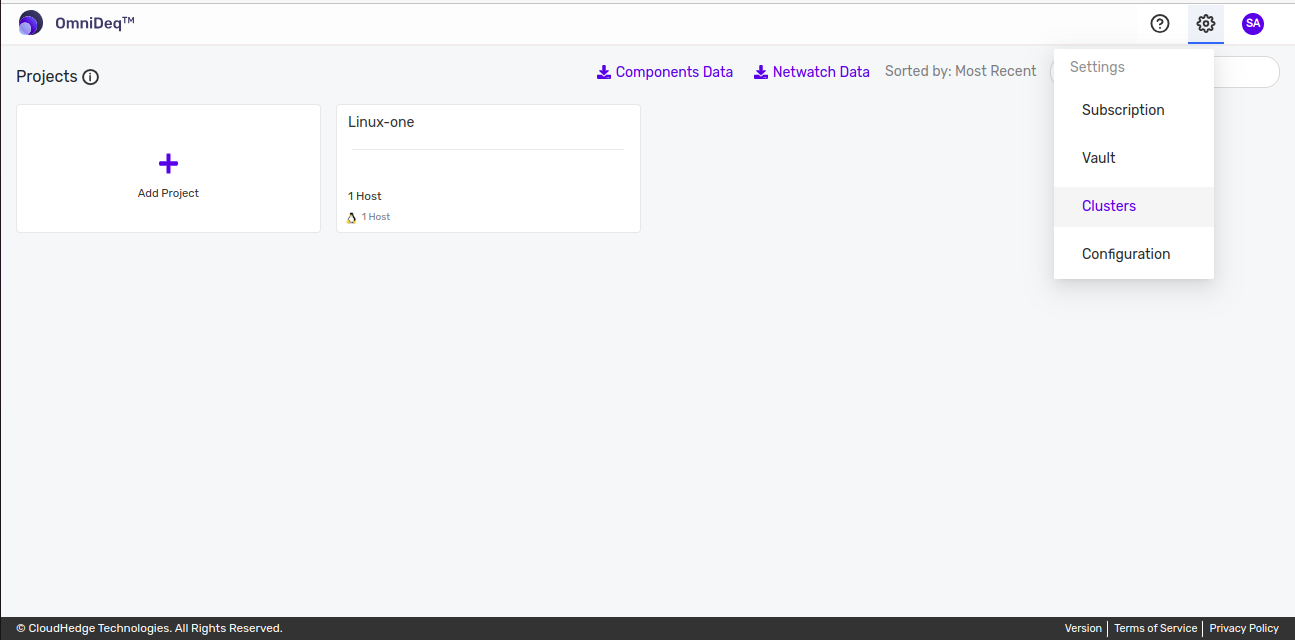1295x640 pixels.
Task: Open the Linux-one project card
Action: point(488,169)
